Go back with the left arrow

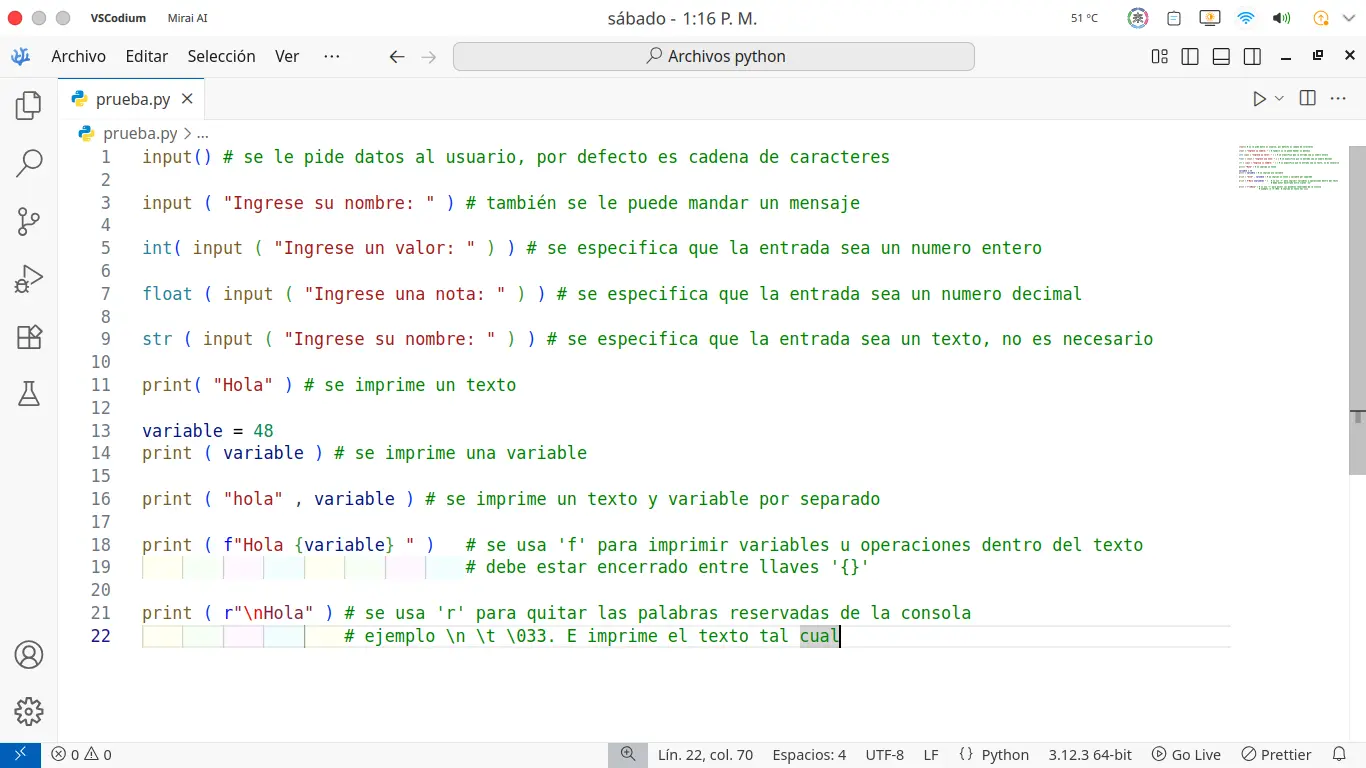pyautogui.click(x=397, y=57)
